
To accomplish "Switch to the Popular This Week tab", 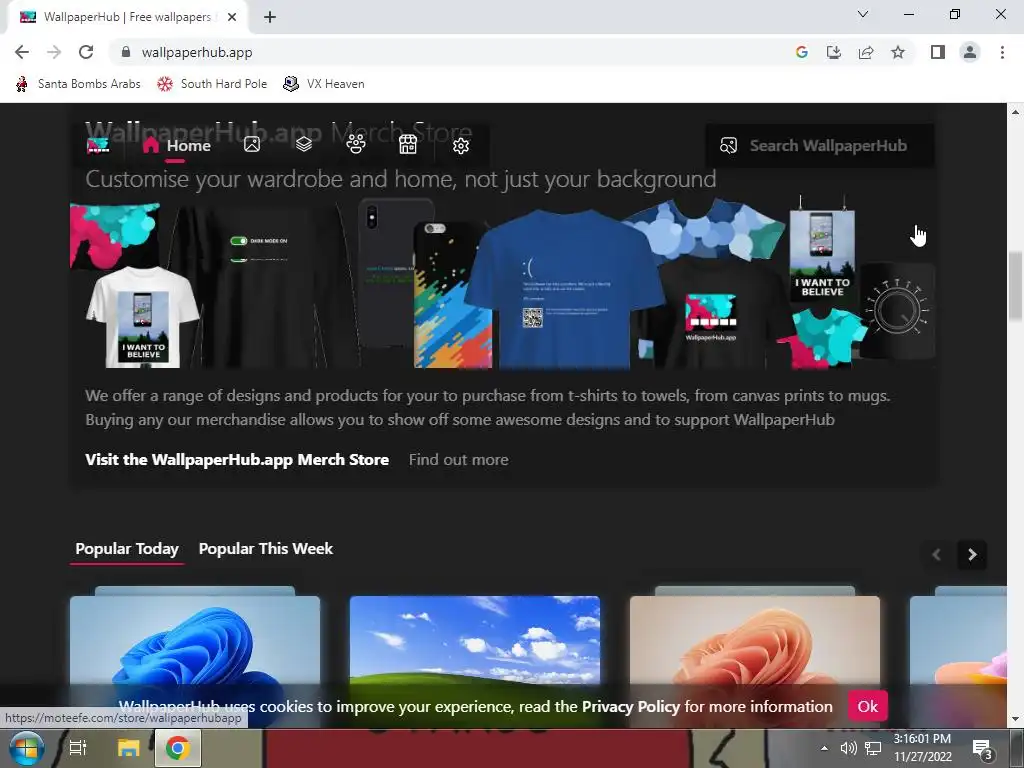I will click(266, 549).
